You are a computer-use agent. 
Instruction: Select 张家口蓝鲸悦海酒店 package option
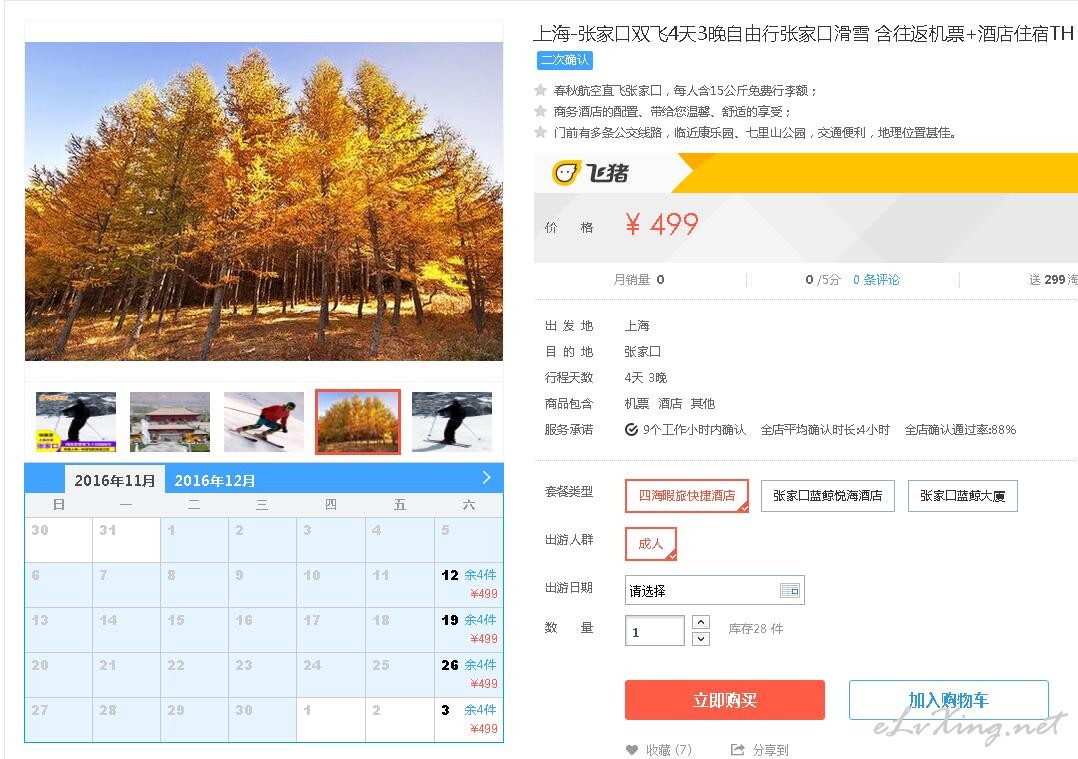coord(827,496)
